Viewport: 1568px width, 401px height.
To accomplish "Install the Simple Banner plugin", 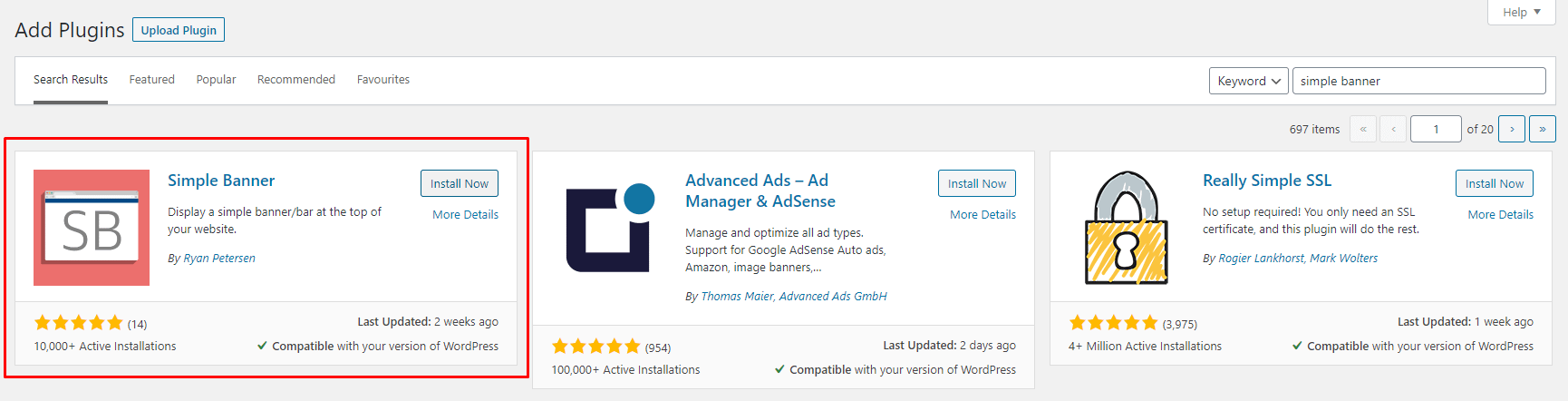I will pos(459,183).
